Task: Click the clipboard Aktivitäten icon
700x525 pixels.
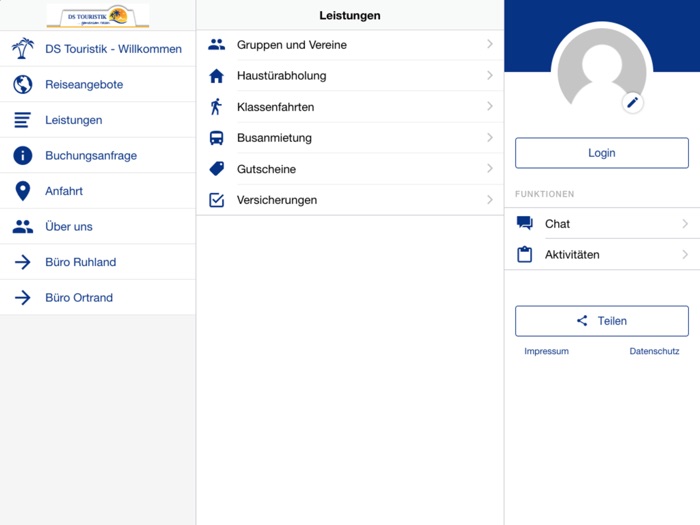Action: tap(525, 255)
